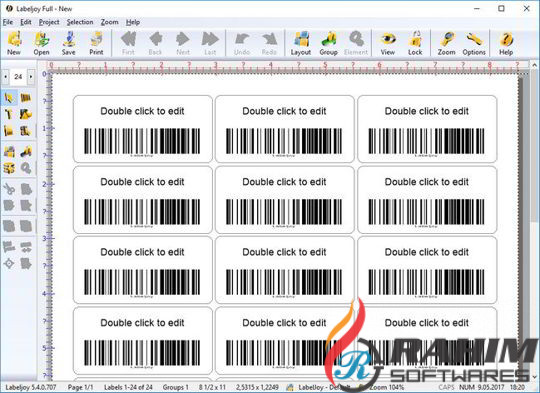Click the Back navigation arrow
The width and height of the screenshot is (540, 393).
155,43
